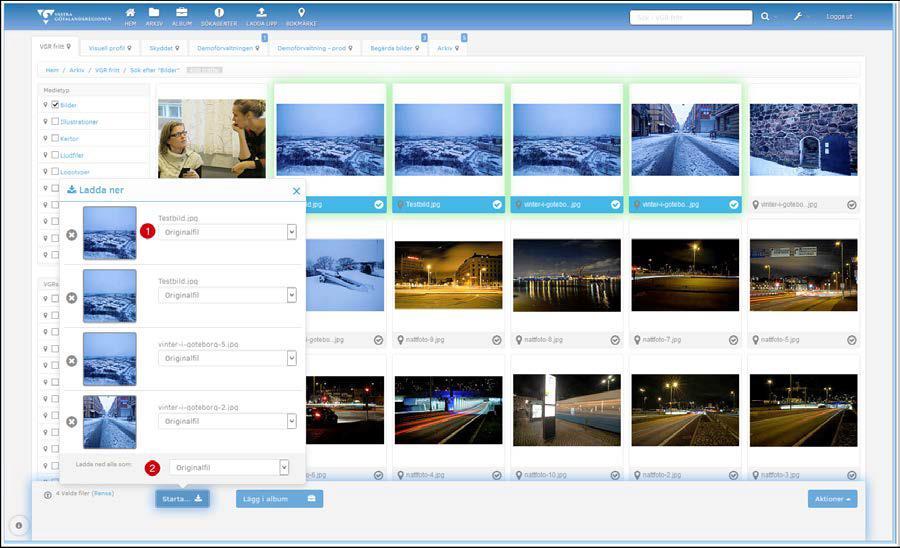Select nattfoto-3.jpg with its checkmark
The width and height of the screenshot is (900, 548).
(x=852, y=475)
